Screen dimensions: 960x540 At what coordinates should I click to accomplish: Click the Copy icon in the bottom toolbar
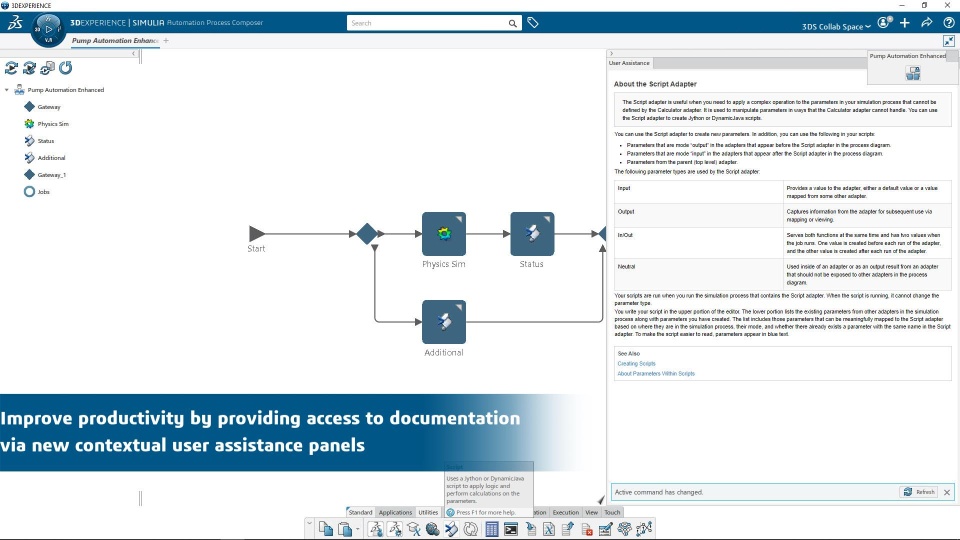(326, 528)
